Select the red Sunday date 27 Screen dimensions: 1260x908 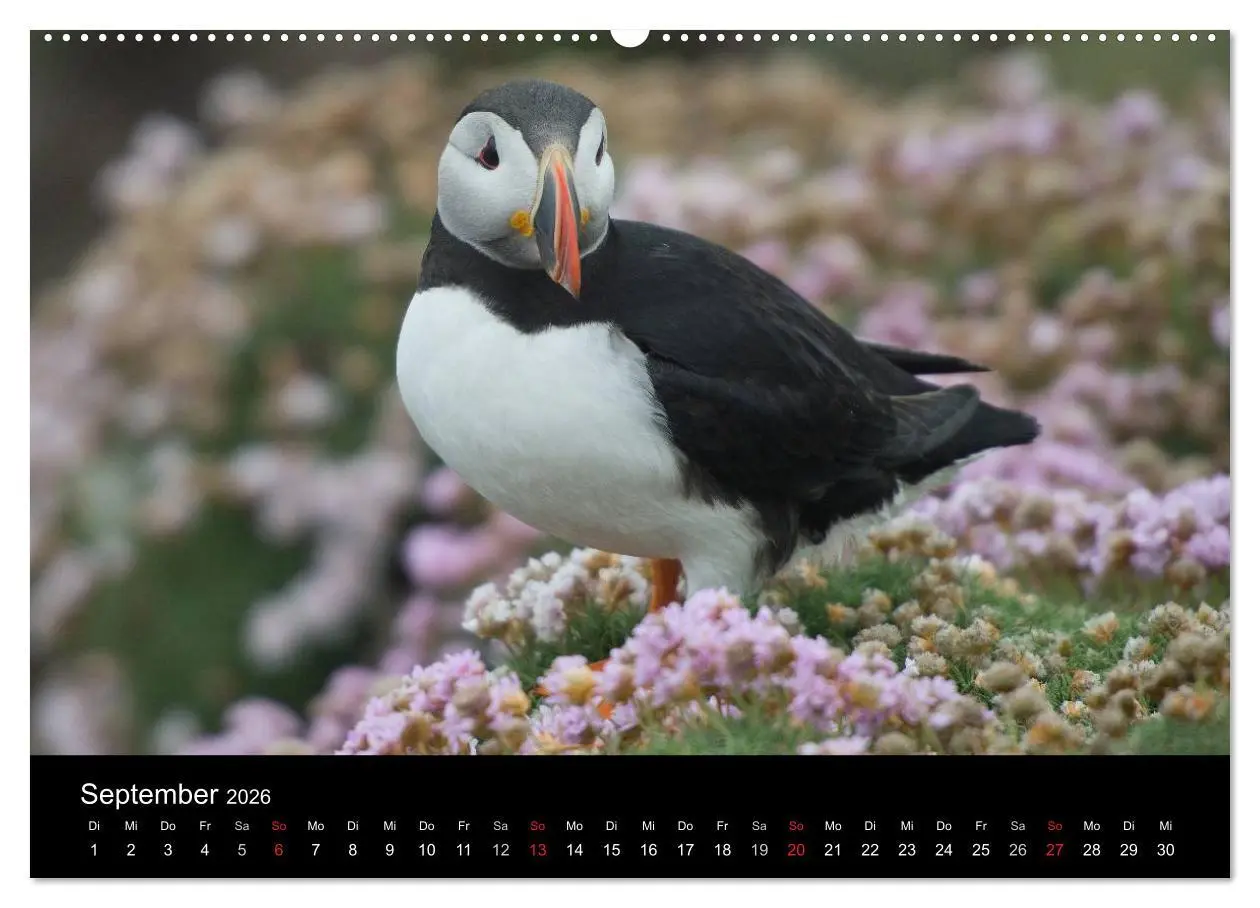[1054, 850]
